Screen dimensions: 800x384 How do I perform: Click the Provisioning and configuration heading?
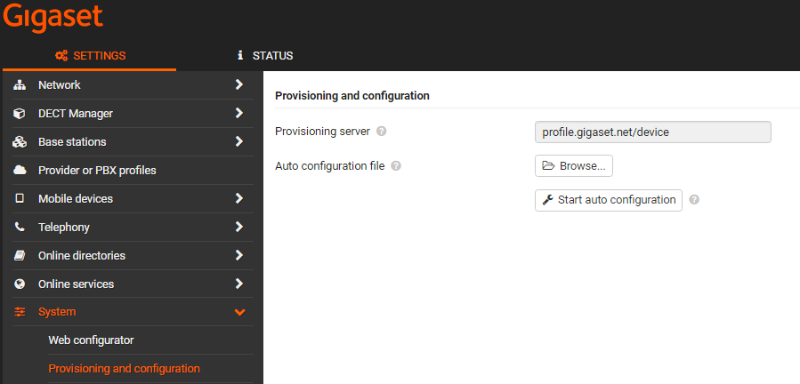point(352,95)
